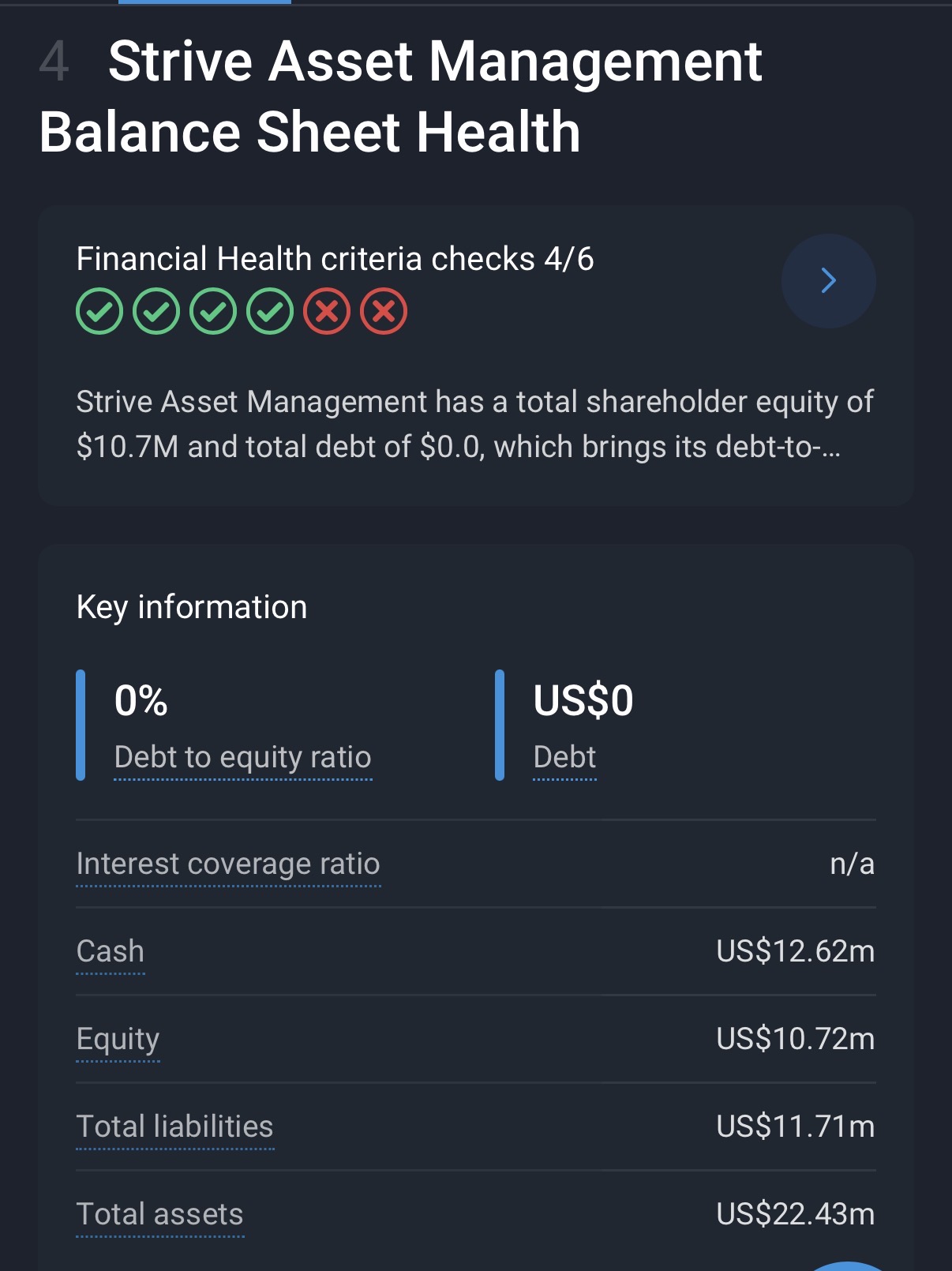952x1271 pixels.
Task: Click the underlined Cash term
Action: coord(111,951)
